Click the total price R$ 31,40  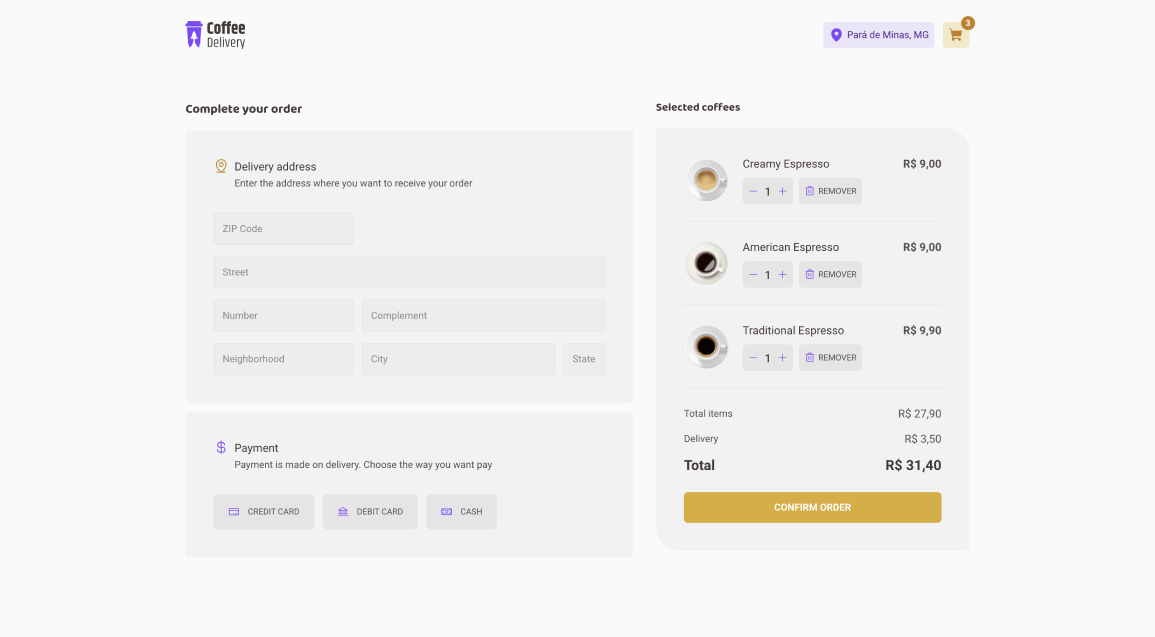click(x=913, y=465)
